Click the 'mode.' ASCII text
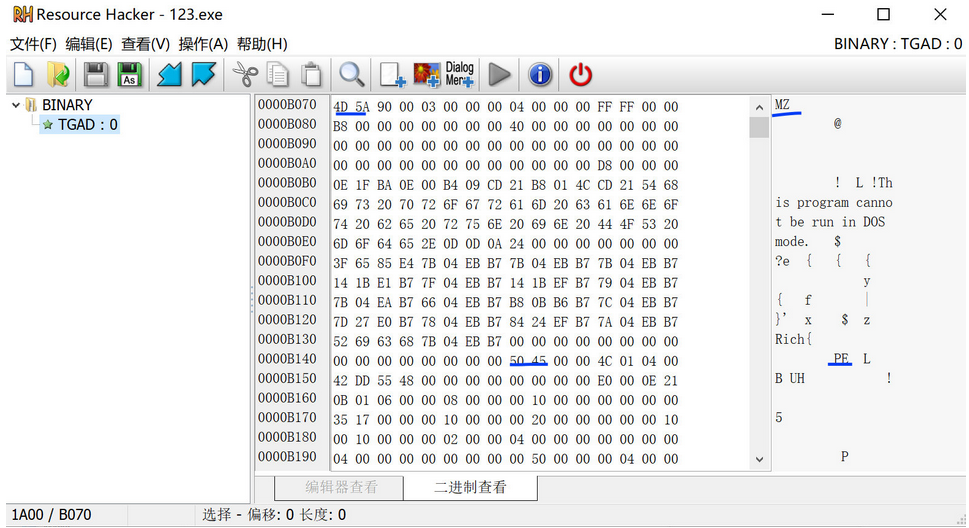This screenshot has width=969, height=528. [x=792, y=241]
